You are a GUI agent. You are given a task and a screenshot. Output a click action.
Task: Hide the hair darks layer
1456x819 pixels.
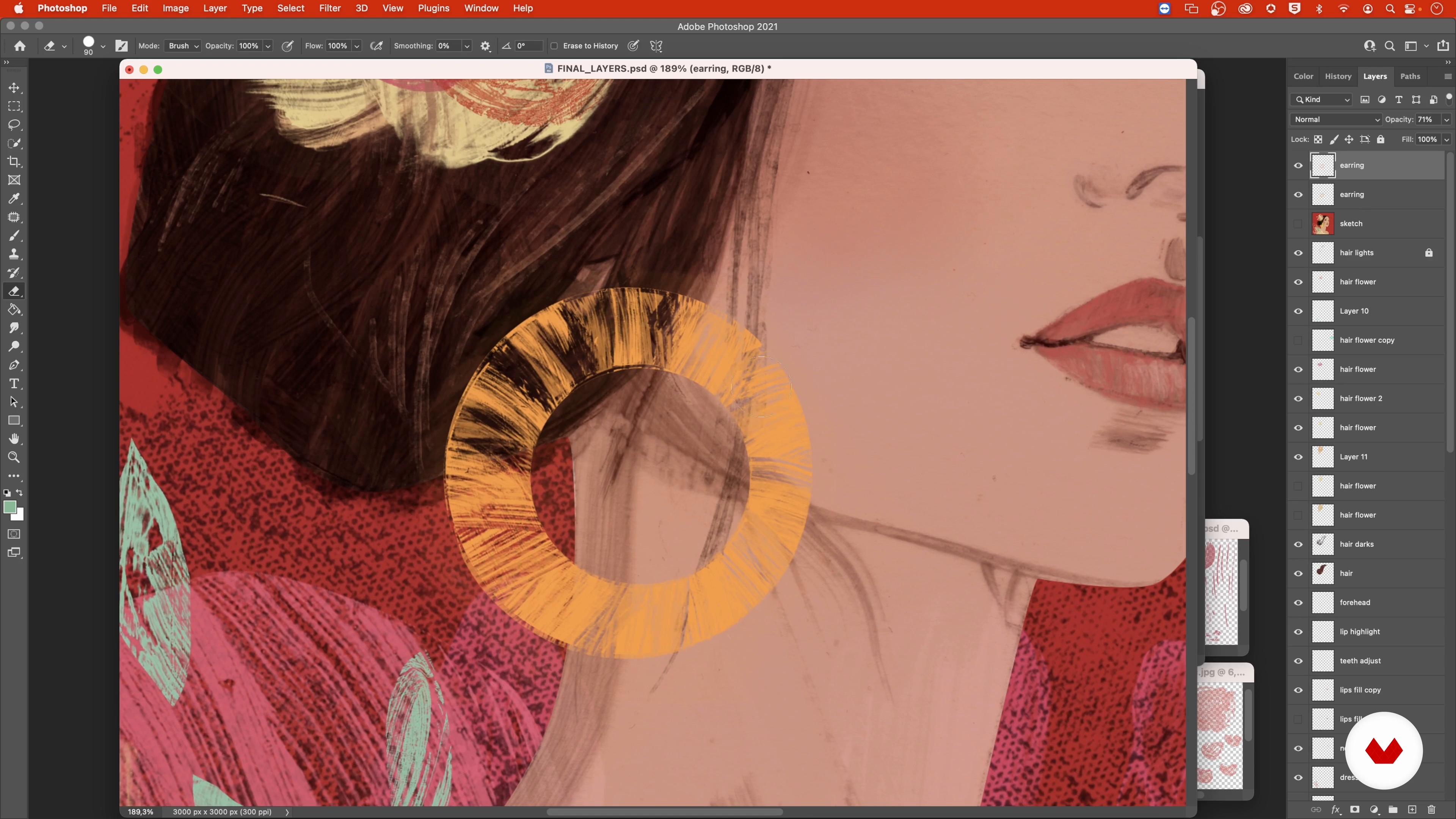tap(1298, 544)
